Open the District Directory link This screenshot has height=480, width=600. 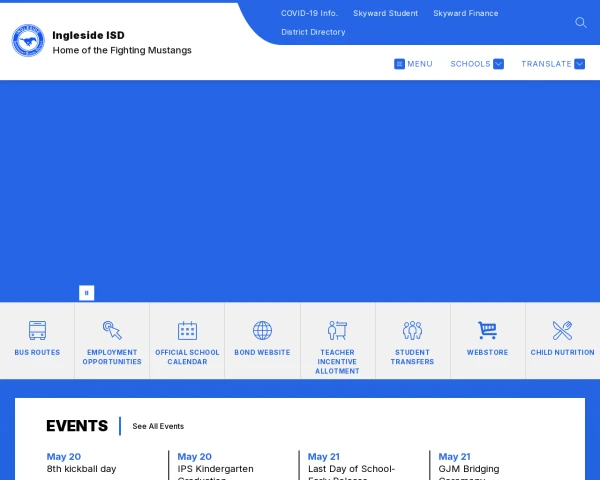coord(313,32)
